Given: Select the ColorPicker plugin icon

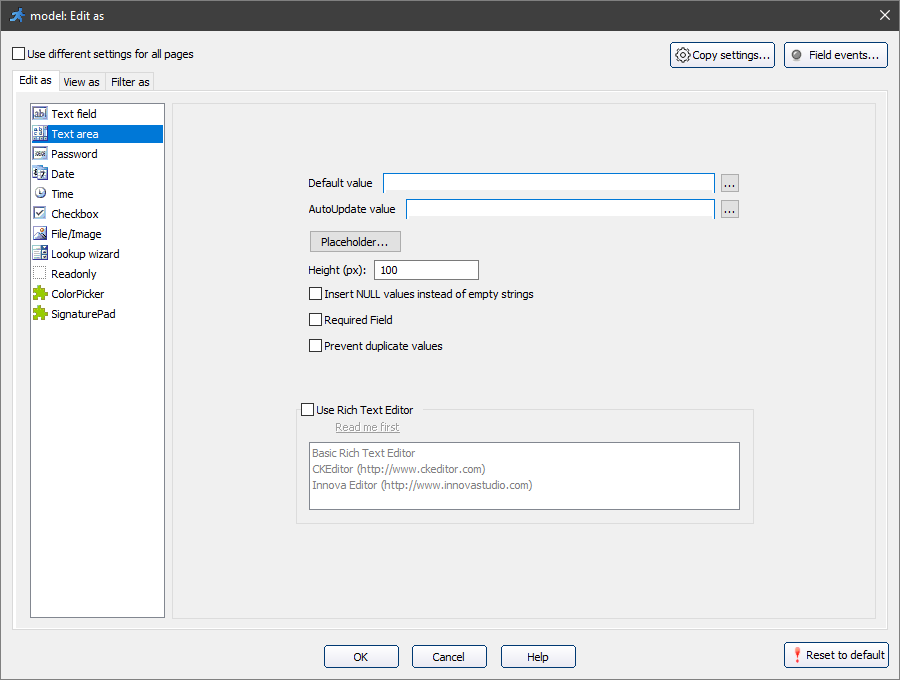Looking at the screenshot, I should pyautogui.click(x=40, y=294).
